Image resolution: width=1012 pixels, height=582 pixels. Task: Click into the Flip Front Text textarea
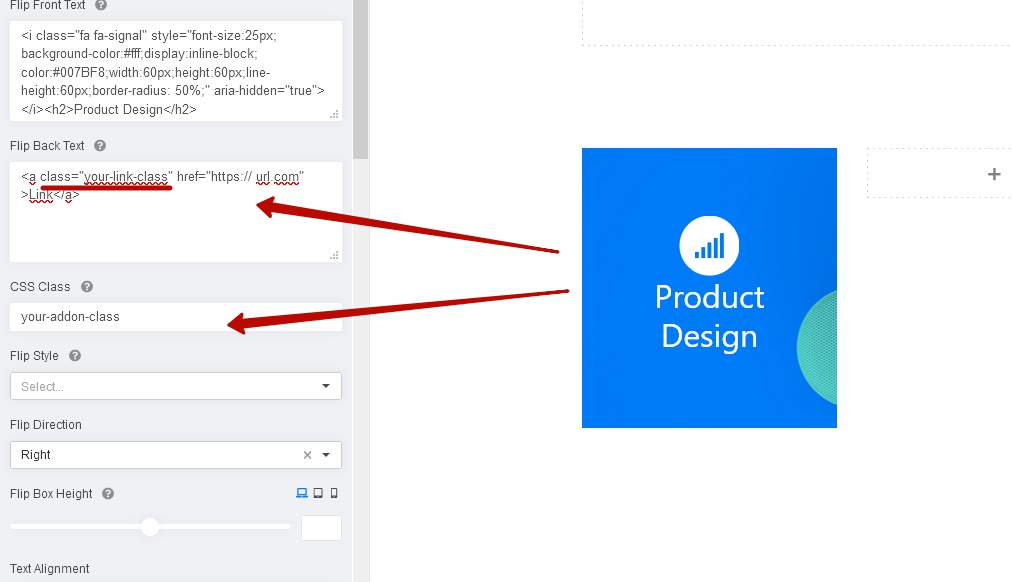[x=175, y=70]
